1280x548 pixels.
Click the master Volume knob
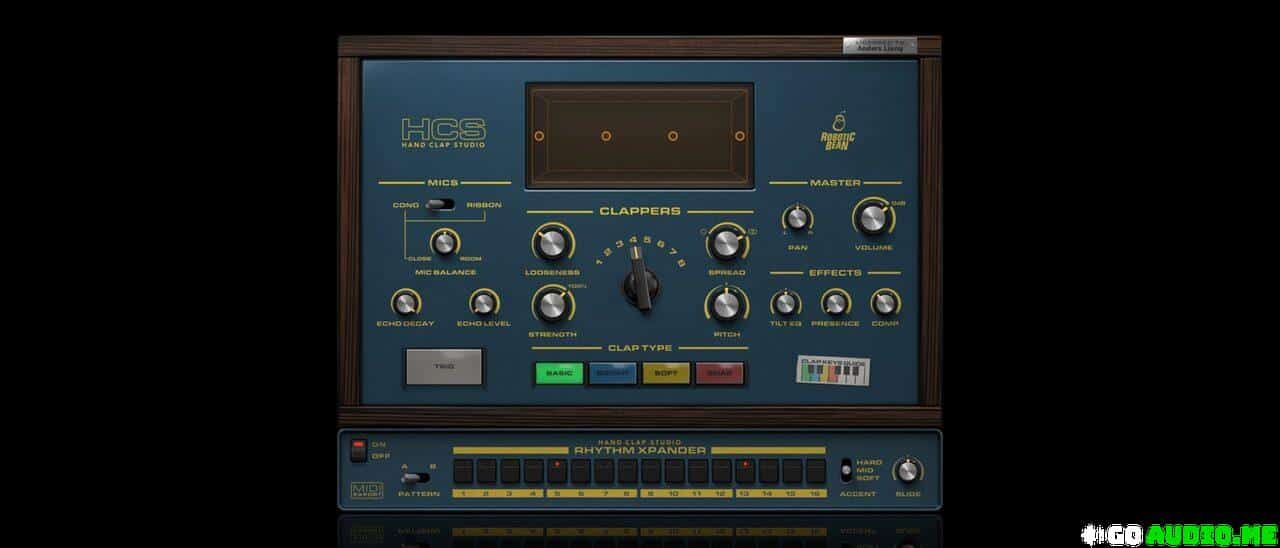tap(872, 217)
